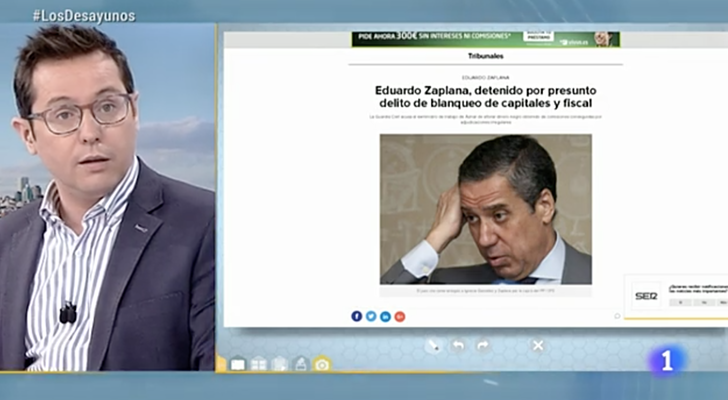The height and width of the screenshot is (400, 728).
Task: Open the video playlist icon
Action: pyautogui.click(x=280, y=364)
